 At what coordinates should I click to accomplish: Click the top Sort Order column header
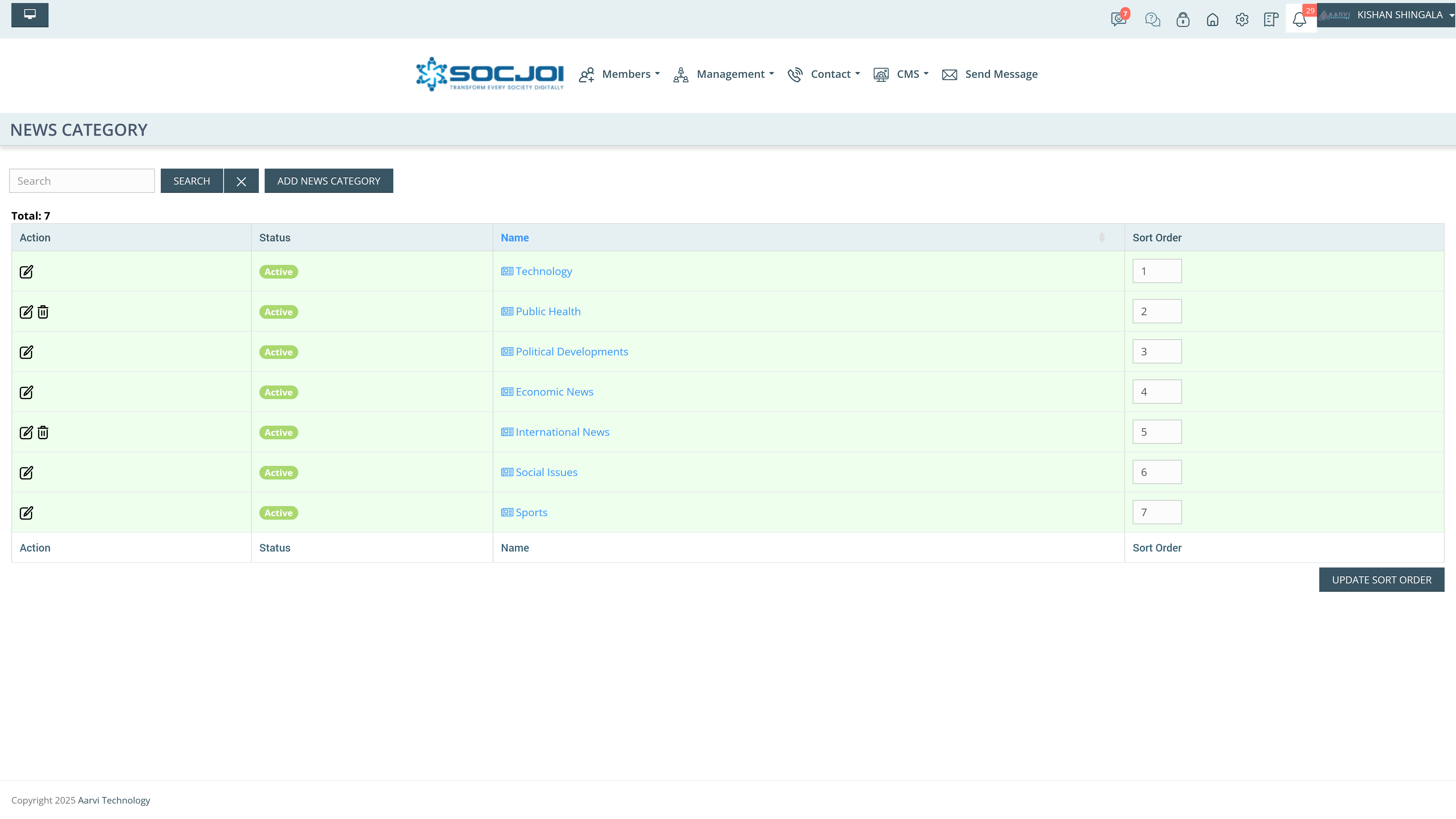1157,237
